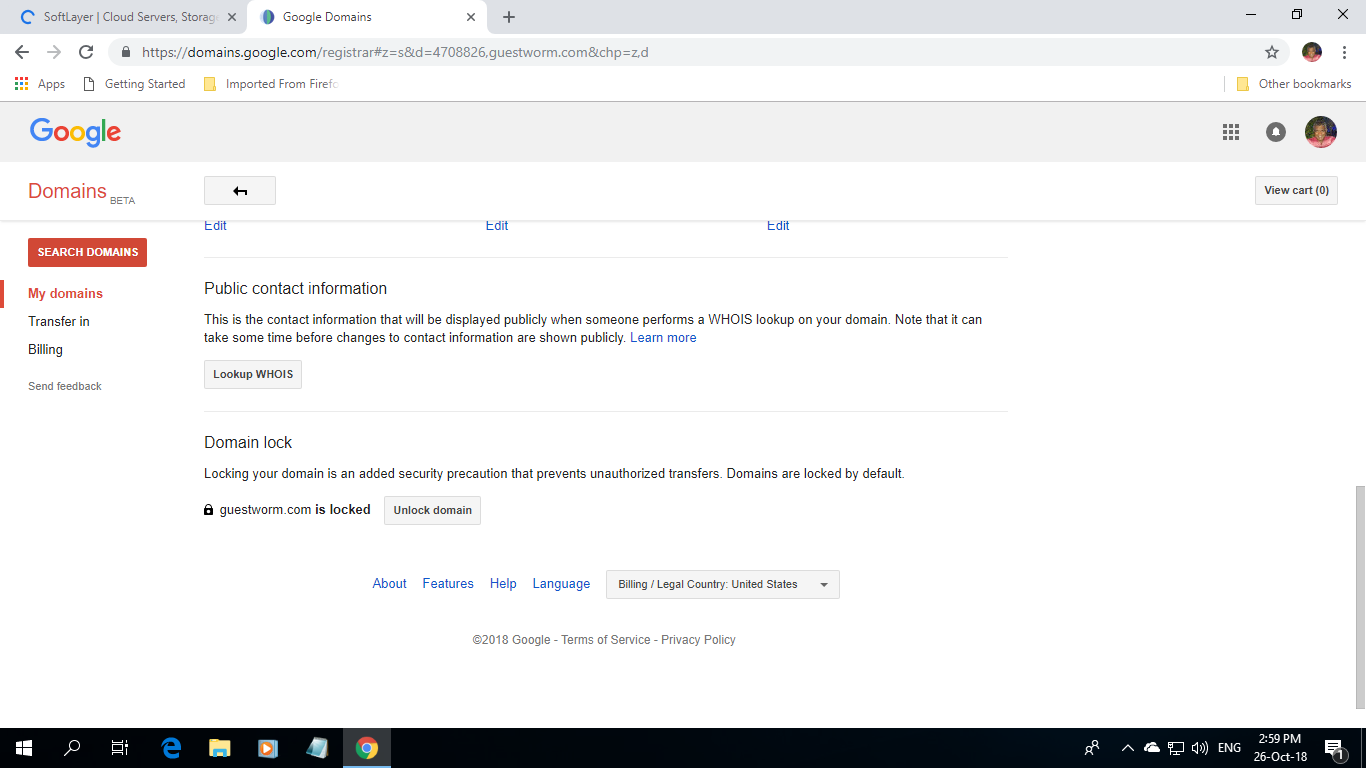
Task: Click the SEARCH DOMAINS button
Action: pyautogui.click(x=88, y=252)
